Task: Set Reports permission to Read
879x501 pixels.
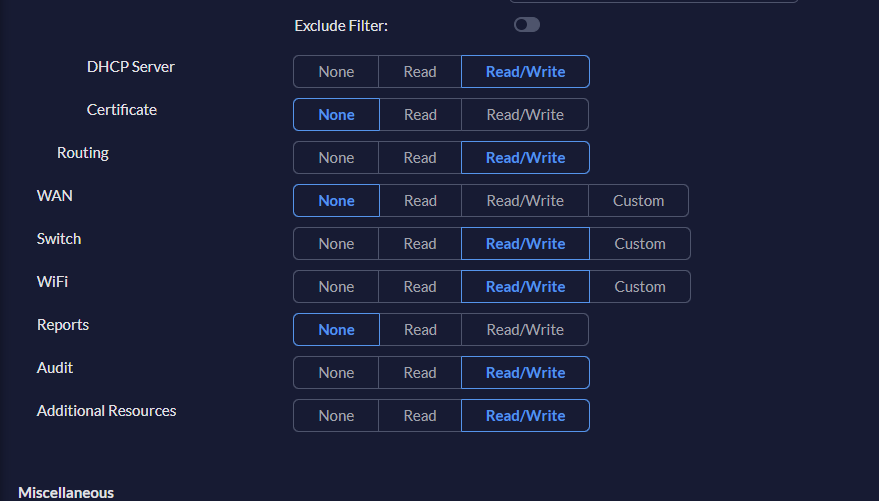Action: 420,330
